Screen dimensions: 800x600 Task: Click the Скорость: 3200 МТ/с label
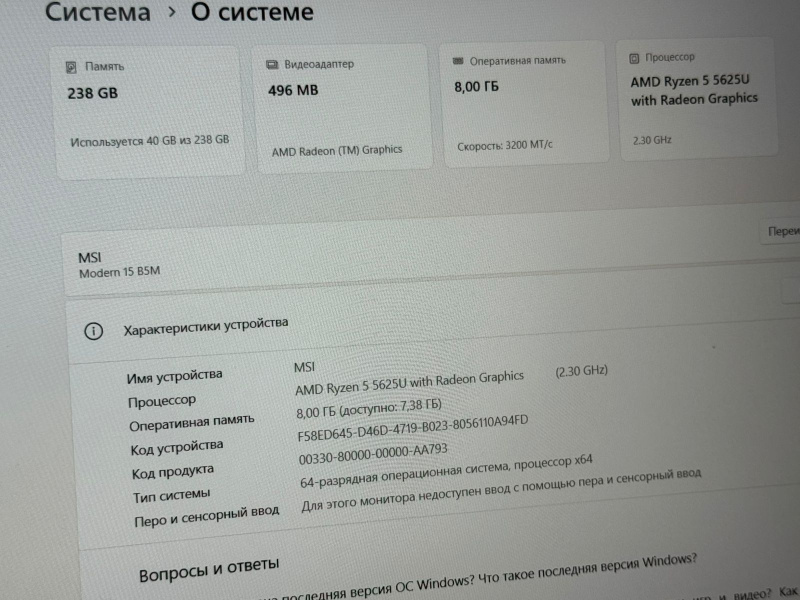point(505,145)
